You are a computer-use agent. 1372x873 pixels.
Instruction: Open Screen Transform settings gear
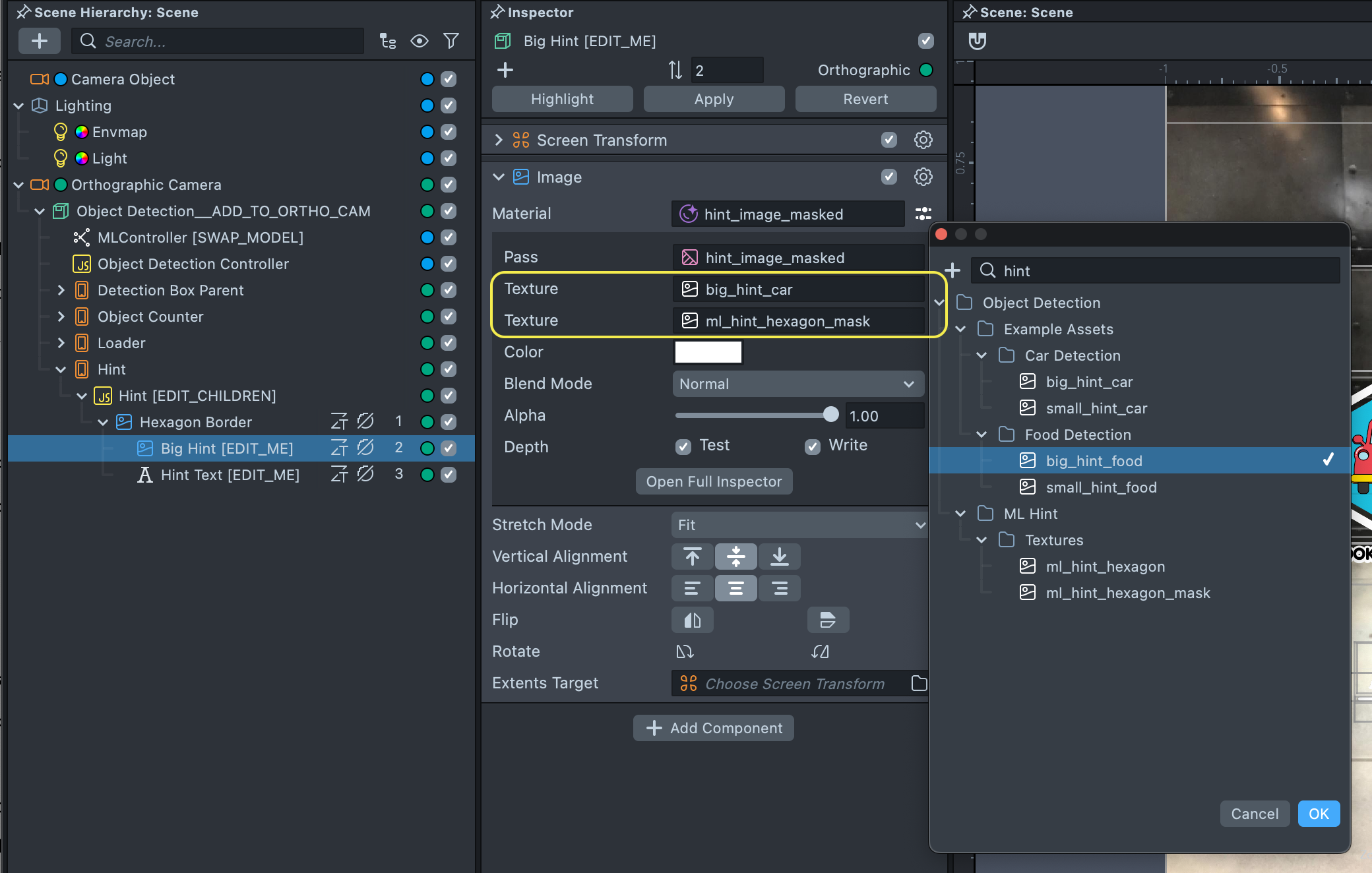[923, 140]
